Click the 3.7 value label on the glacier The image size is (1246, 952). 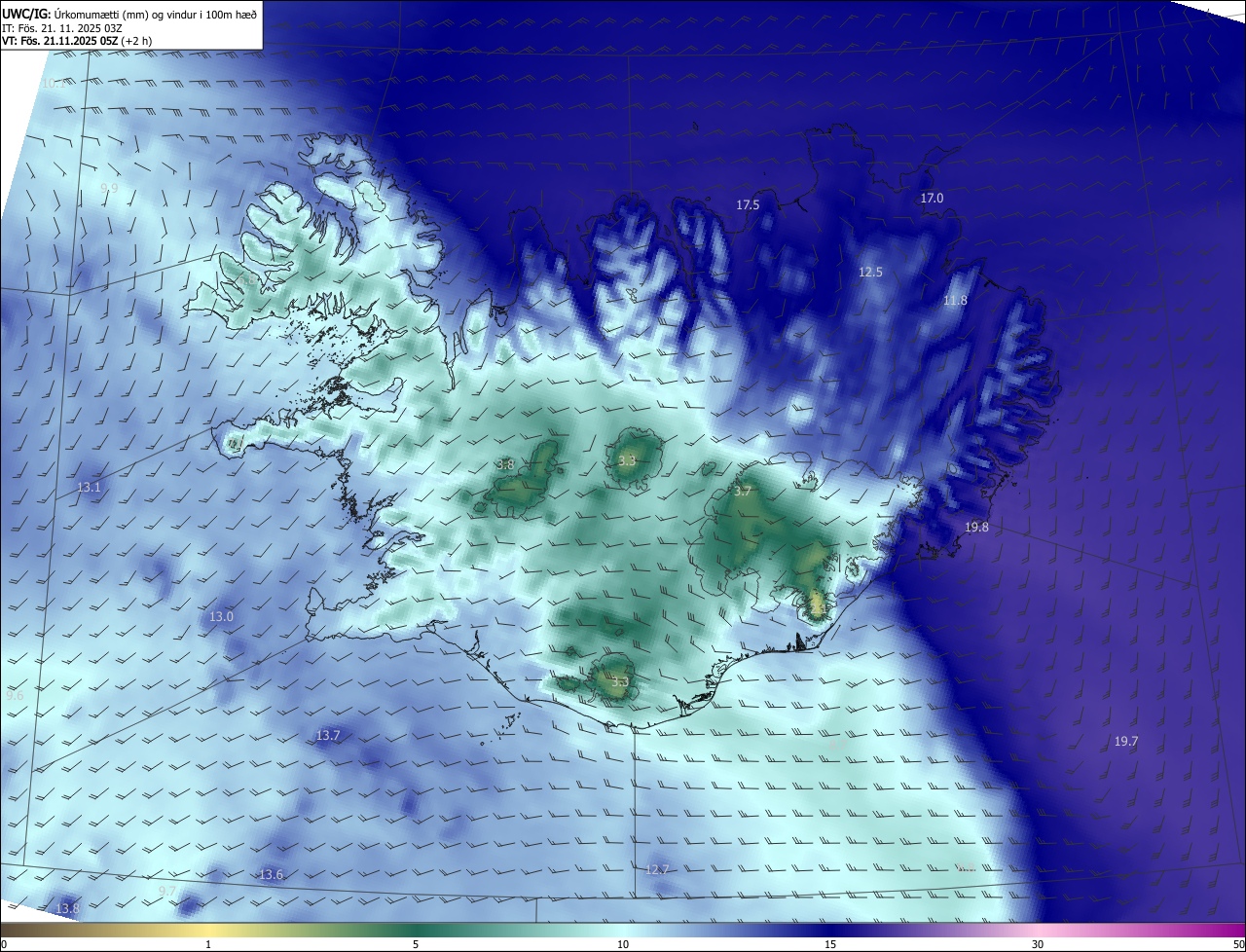743,492
